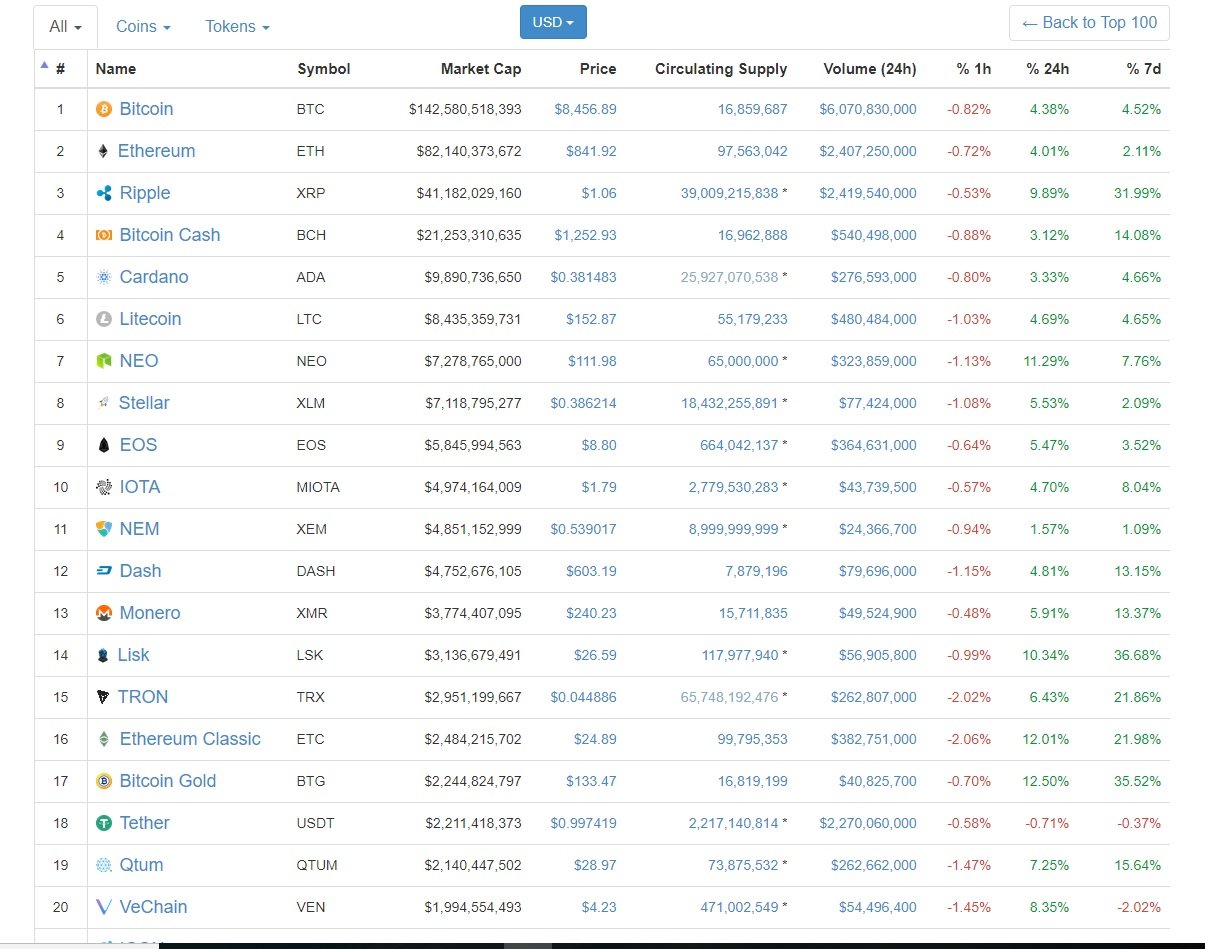This screenshot has height=949, width=1205.
Task: Click the XRP symbol text
Action: (311, 193)
